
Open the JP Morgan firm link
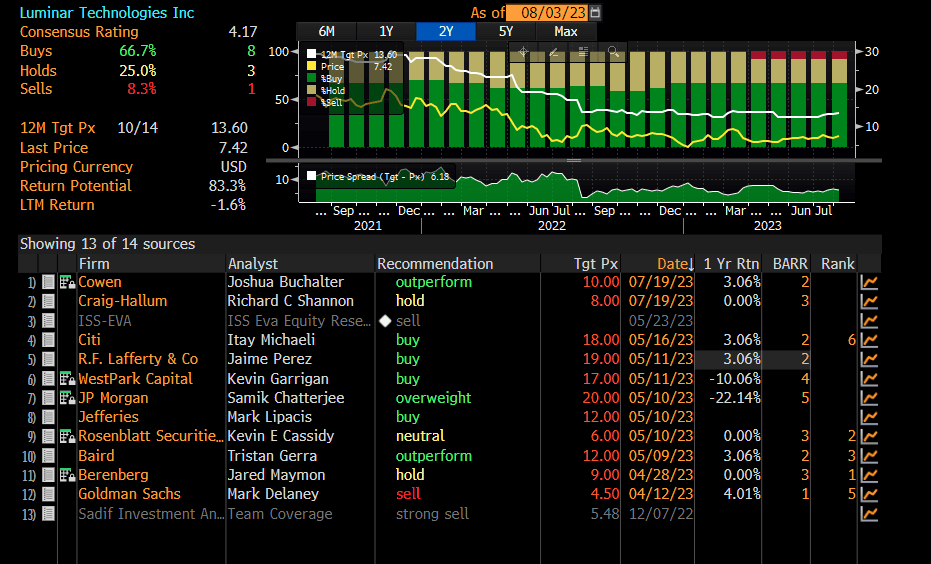point(113,398)
